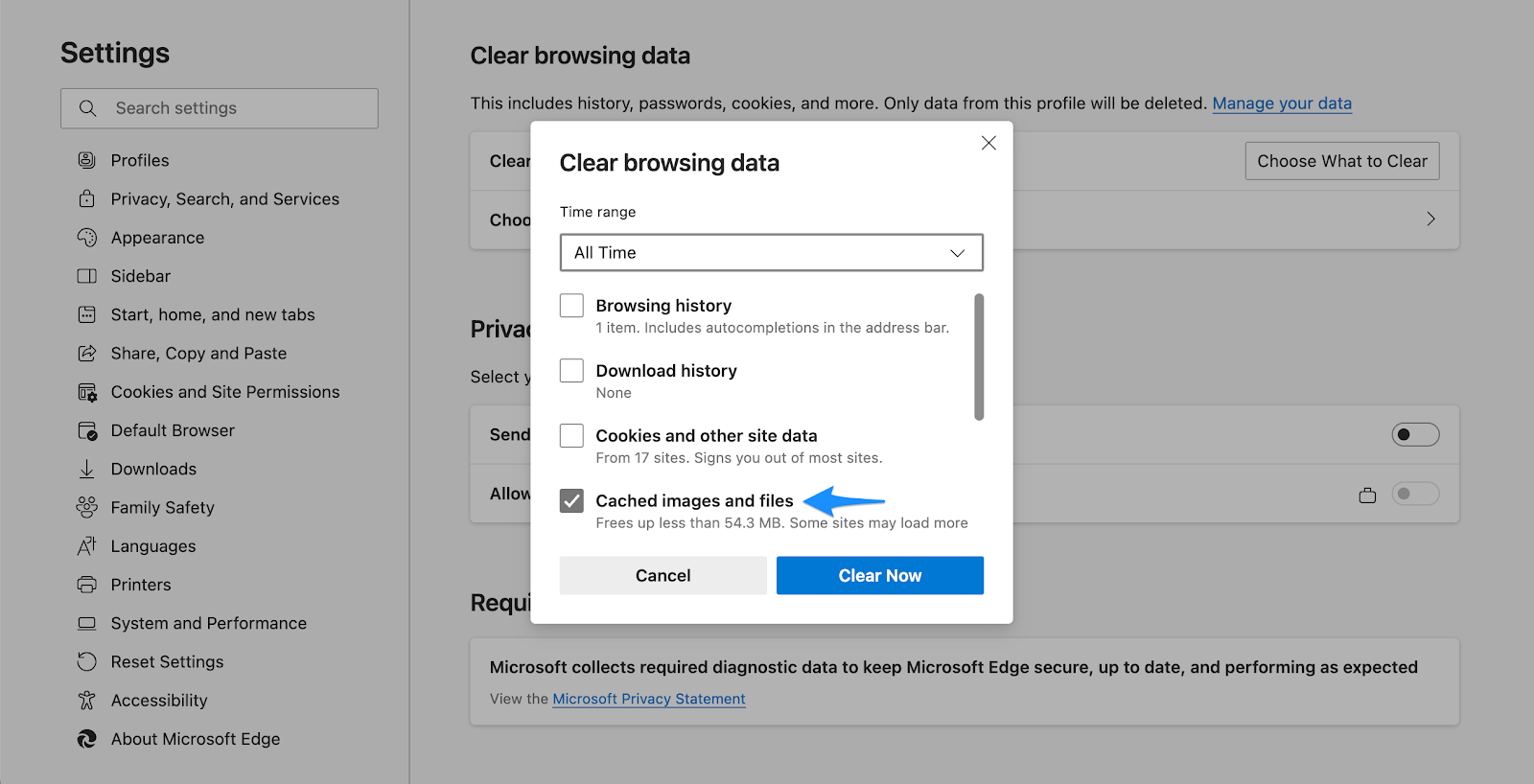Click the magnifier icon in Search settings

tap(87, 108)
